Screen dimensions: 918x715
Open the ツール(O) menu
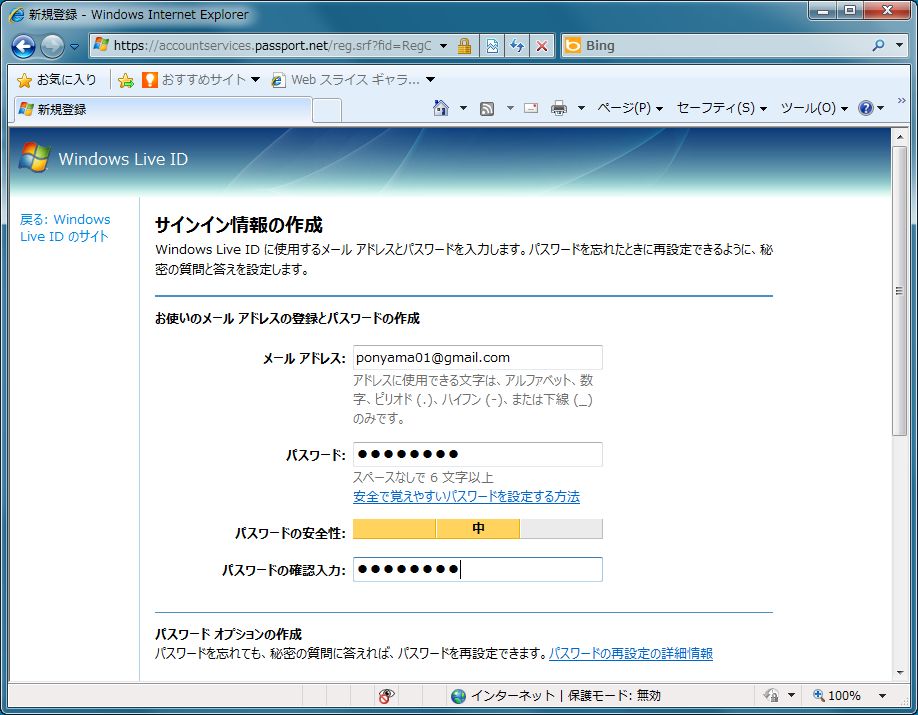pos(814,108)
